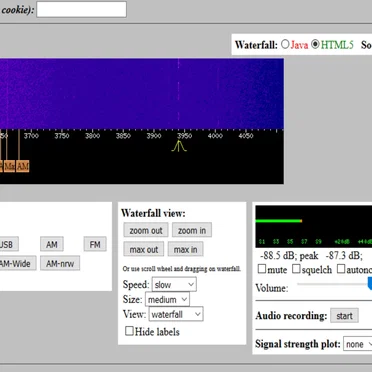Select FM modulation mode
The width and height of the screenshot is (372, 372).
[x=95, y=244]
